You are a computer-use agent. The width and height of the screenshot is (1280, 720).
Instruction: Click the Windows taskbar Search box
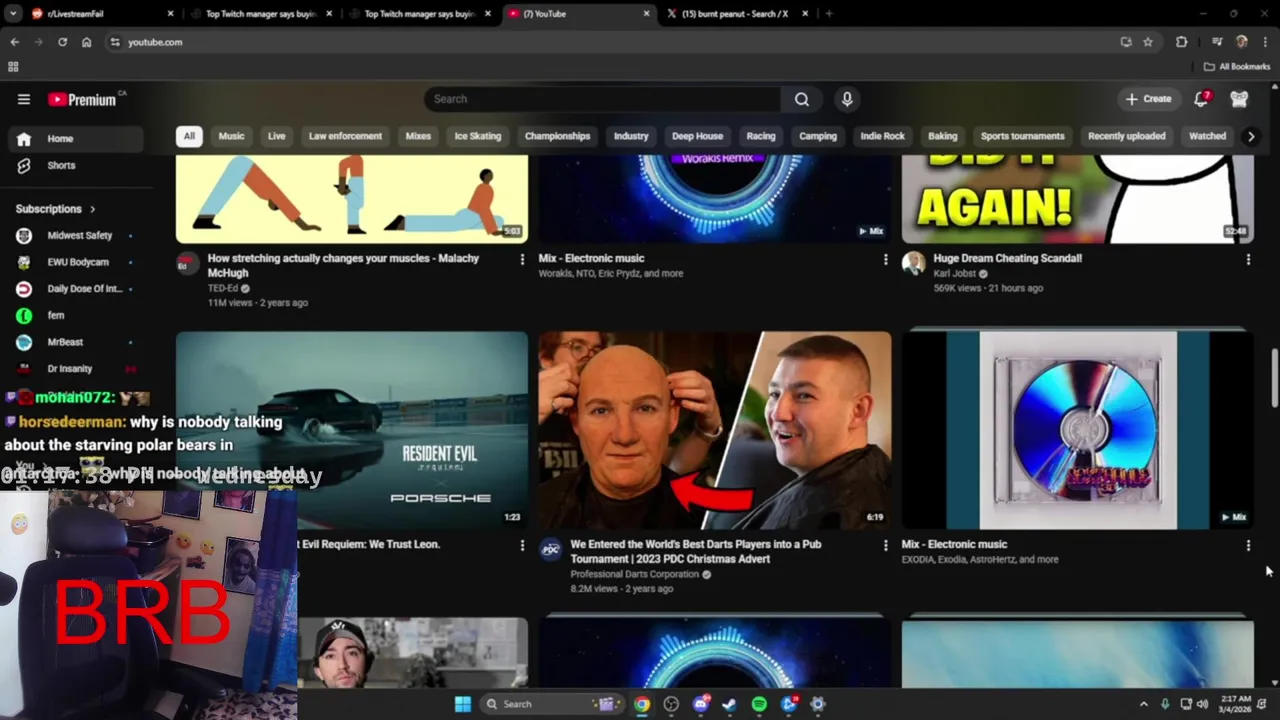point(550,704)
